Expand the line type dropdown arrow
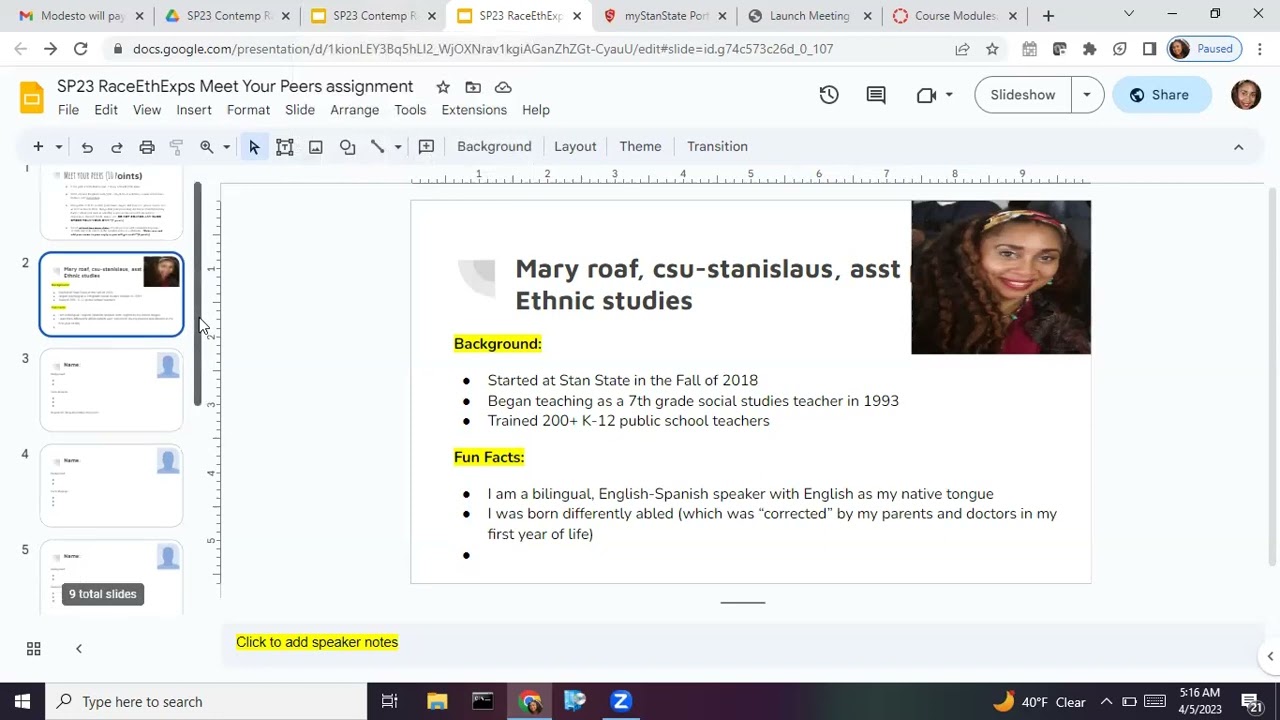The width and height of the screenshot is (1280, 720). pyautogui.click(x=398, y=147)
